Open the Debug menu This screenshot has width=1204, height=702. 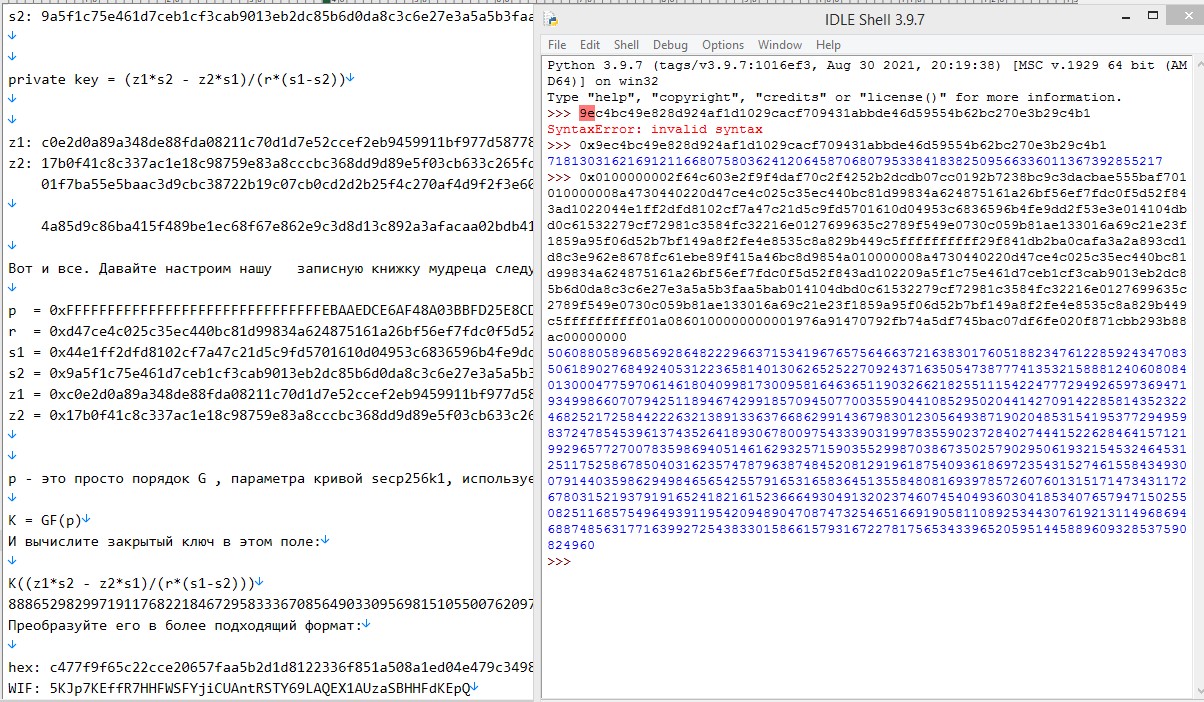670,44
